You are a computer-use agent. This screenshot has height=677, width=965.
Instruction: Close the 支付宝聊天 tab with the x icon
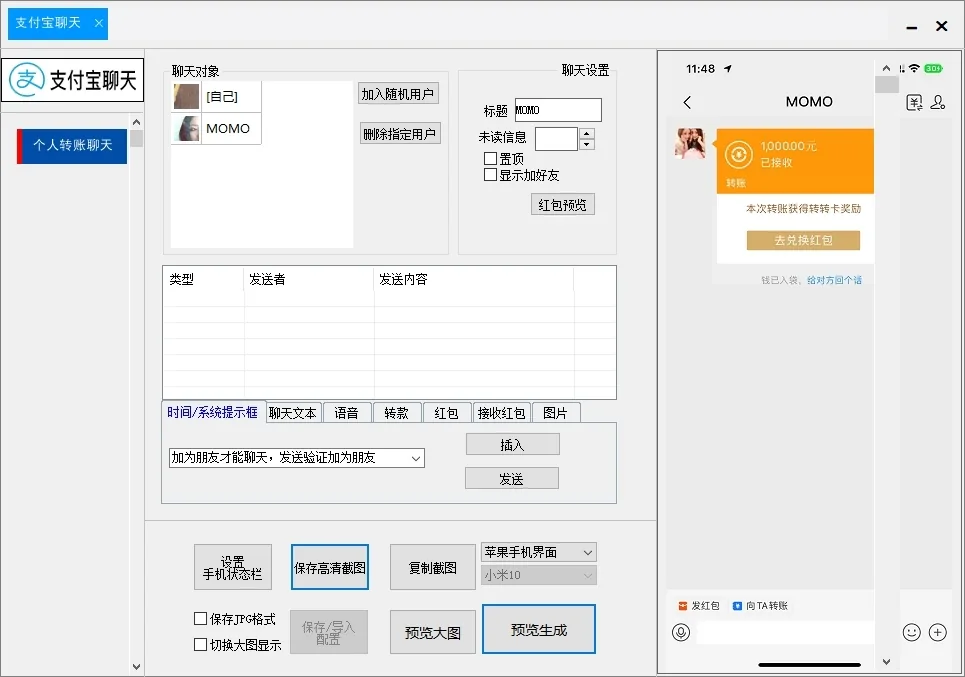pos(98,23)
